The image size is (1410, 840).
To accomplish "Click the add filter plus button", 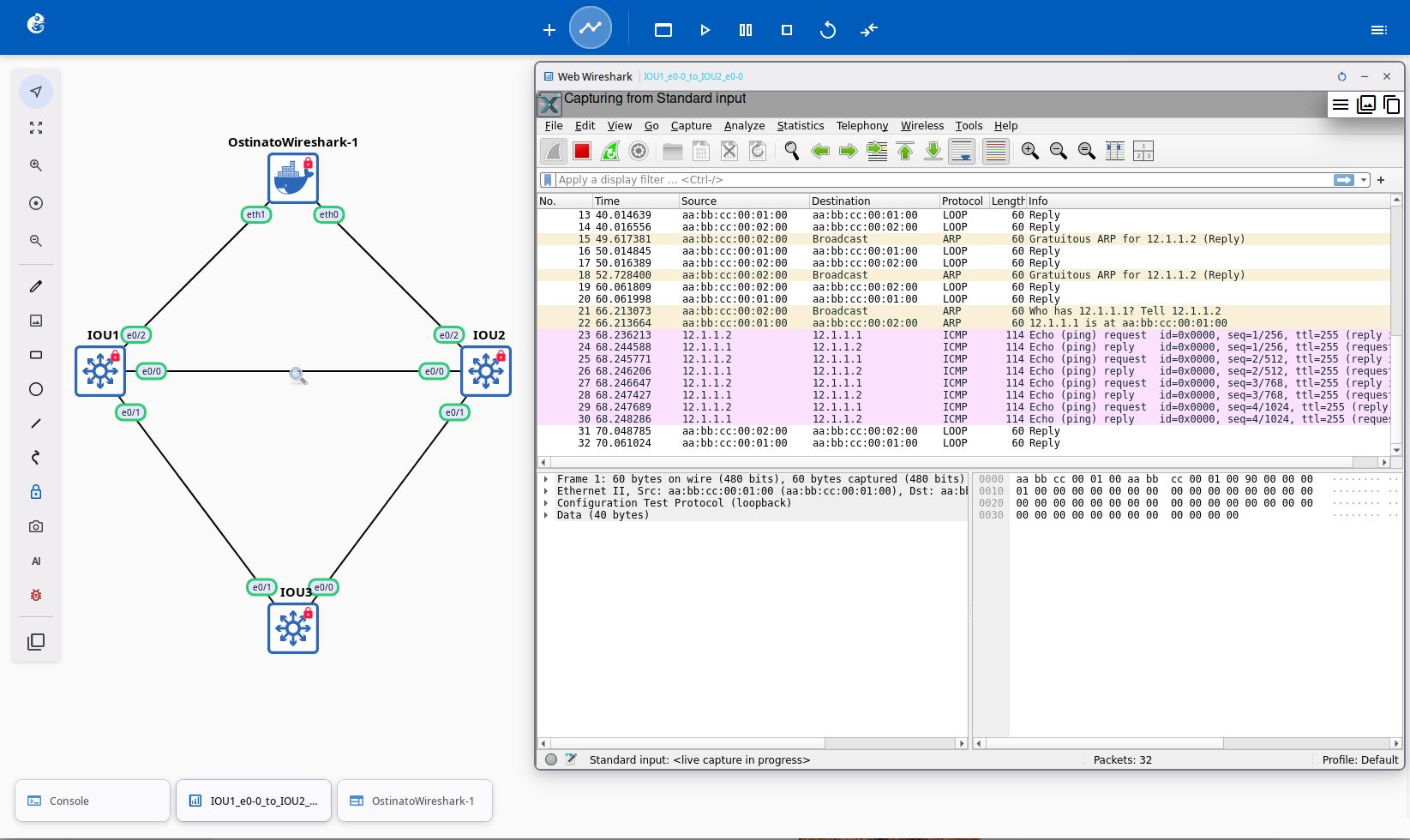I will click(1381, 180).
